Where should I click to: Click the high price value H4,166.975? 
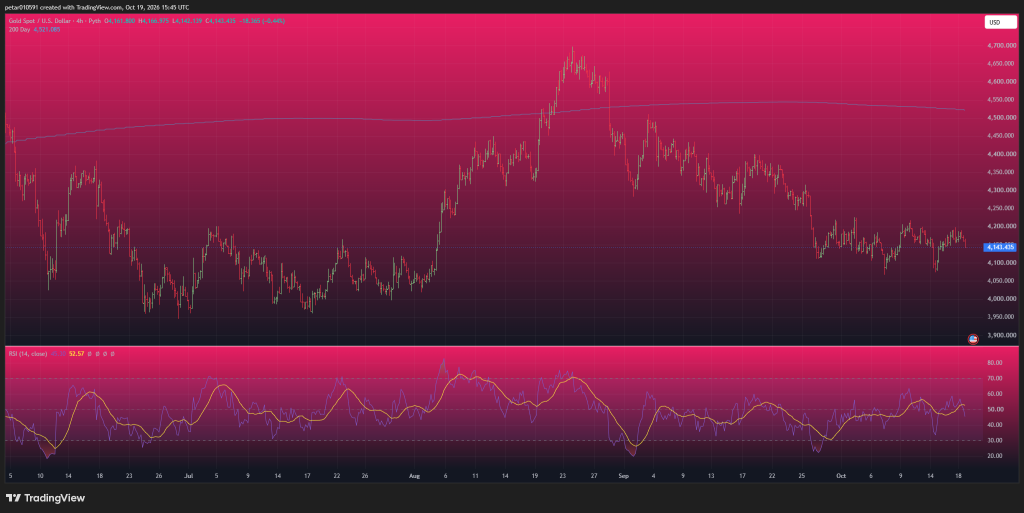coord(153,21)
